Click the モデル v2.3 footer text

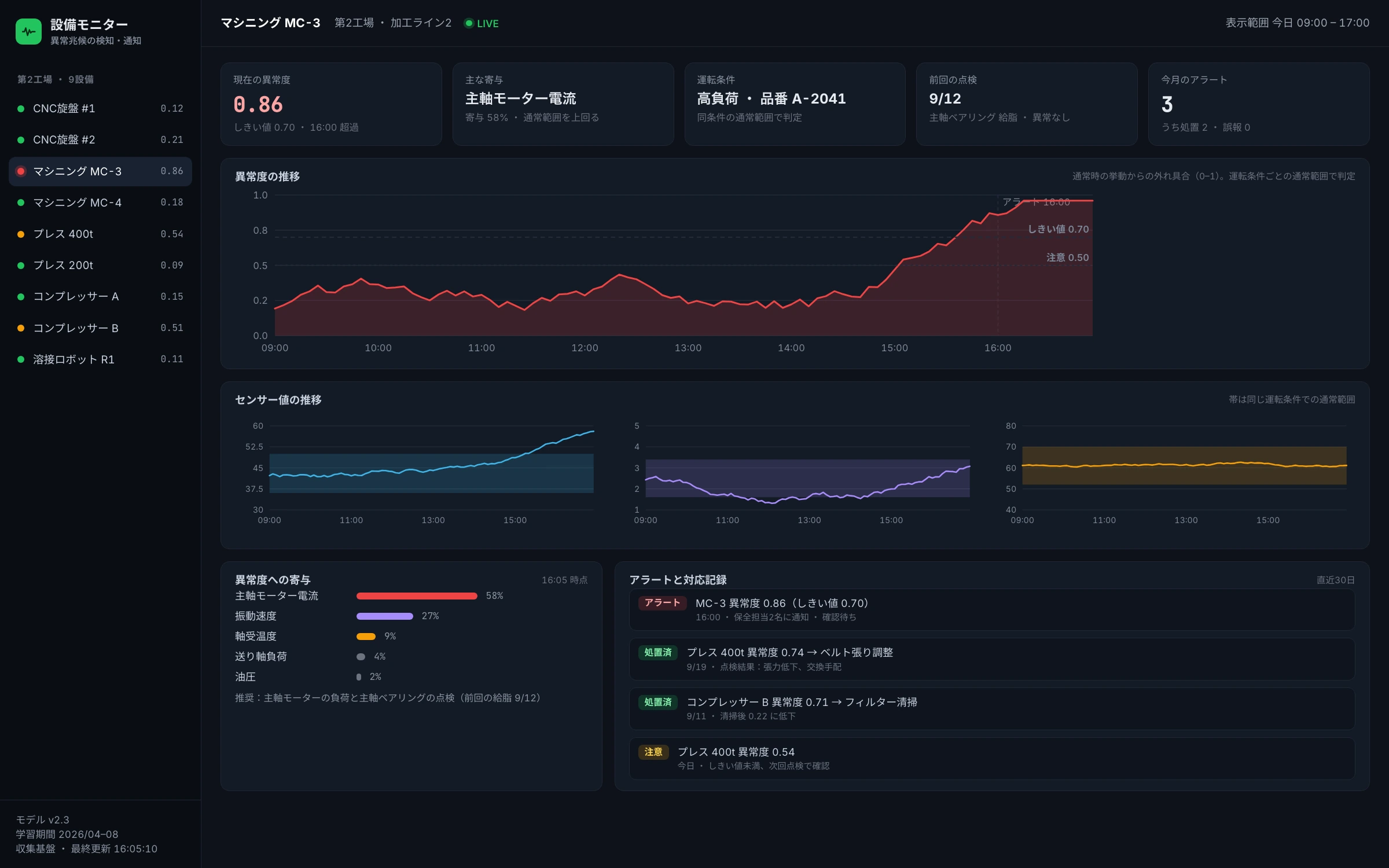click(x=43, y=820)
